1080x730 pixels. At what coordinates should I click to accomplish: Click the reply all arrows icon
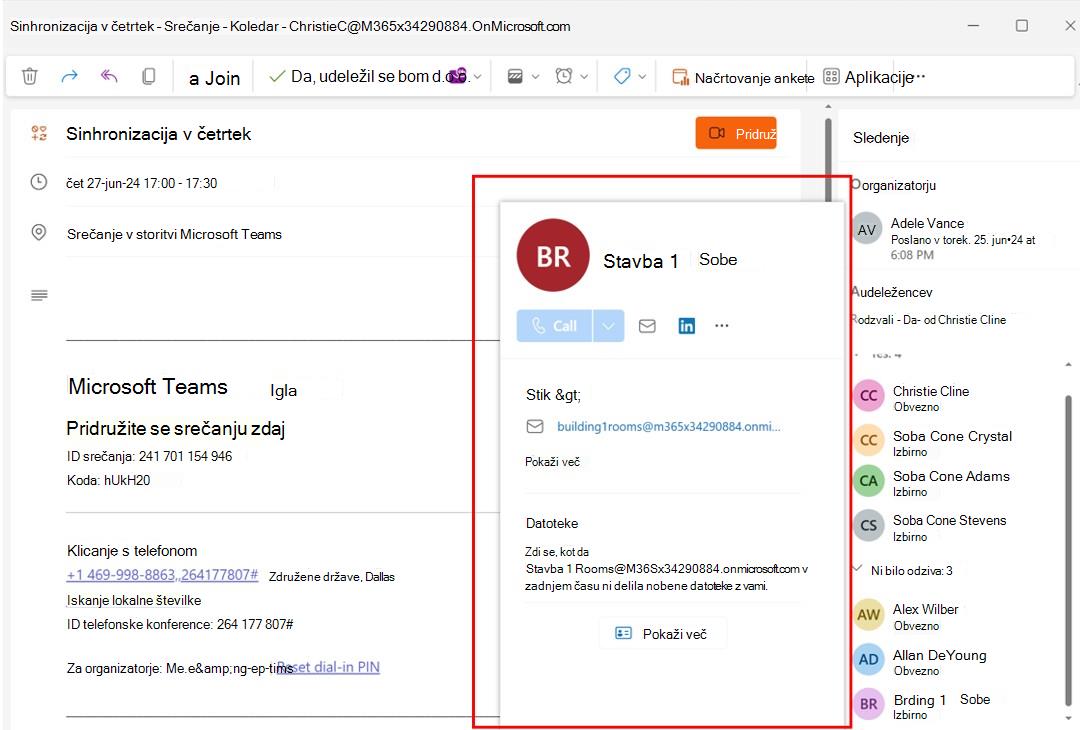point(109,76)
